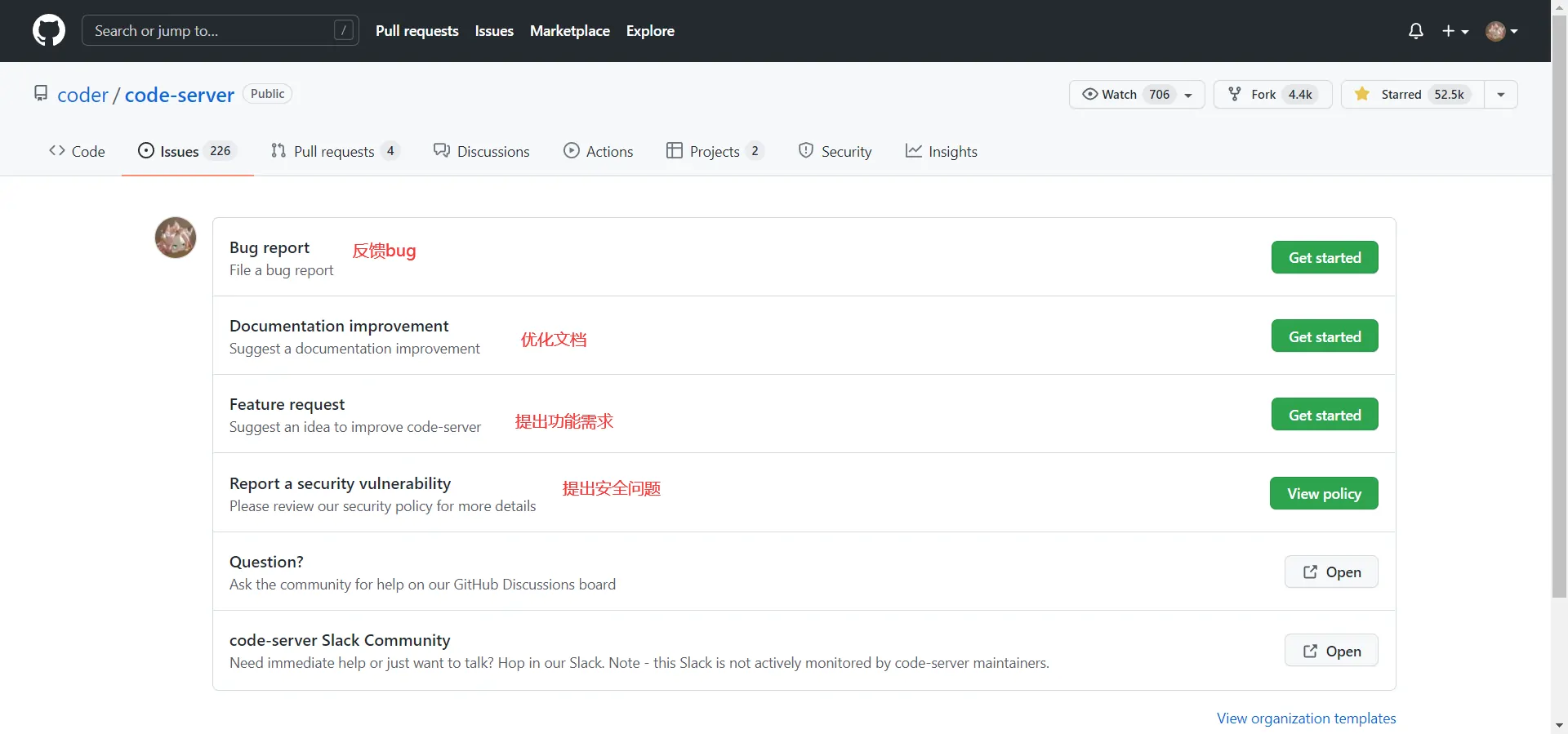The width and height of the screenshot is (1568, 734).
Task: Click the Actions play icon
Action: (572, 150)
